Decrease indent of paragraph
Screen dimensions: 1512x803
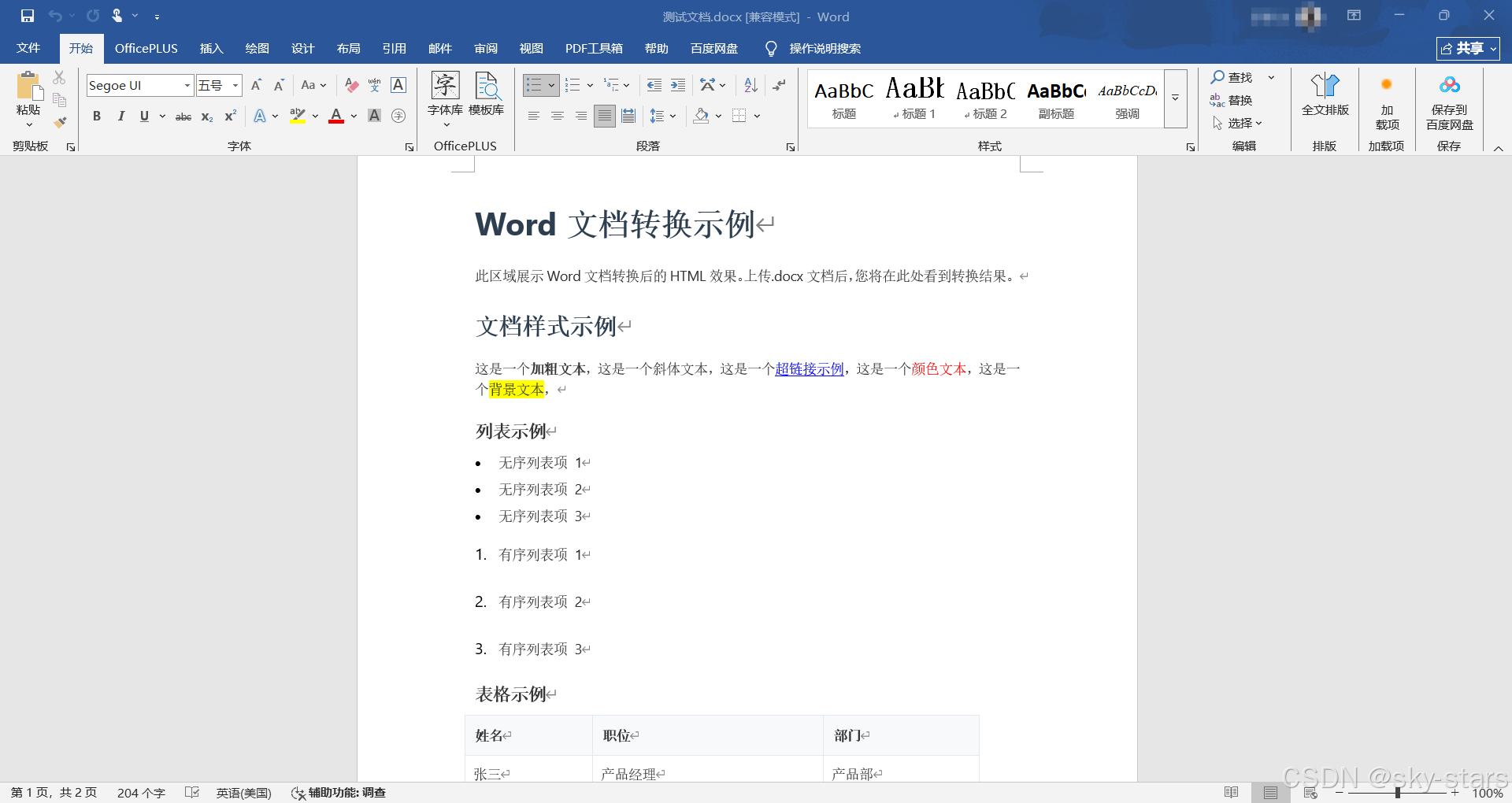(654, 85)
